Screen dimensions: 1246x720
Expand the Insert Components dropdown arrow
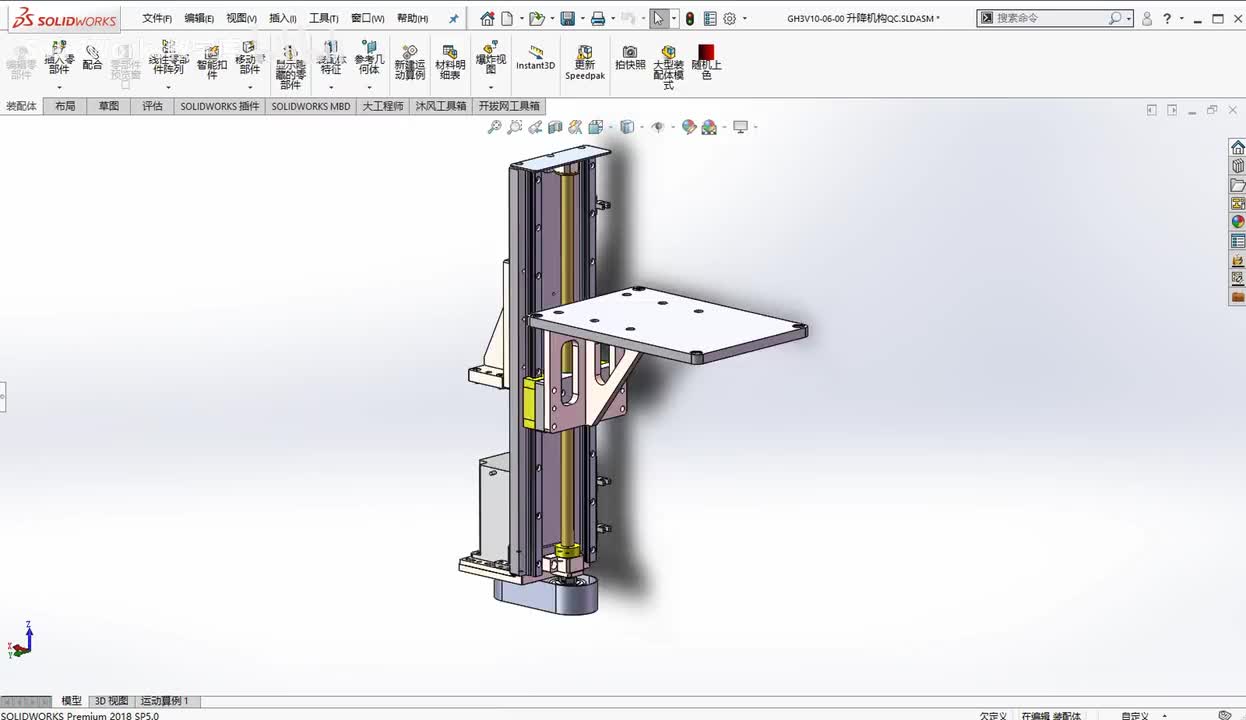pyautogui.click(x=59, y=87)
